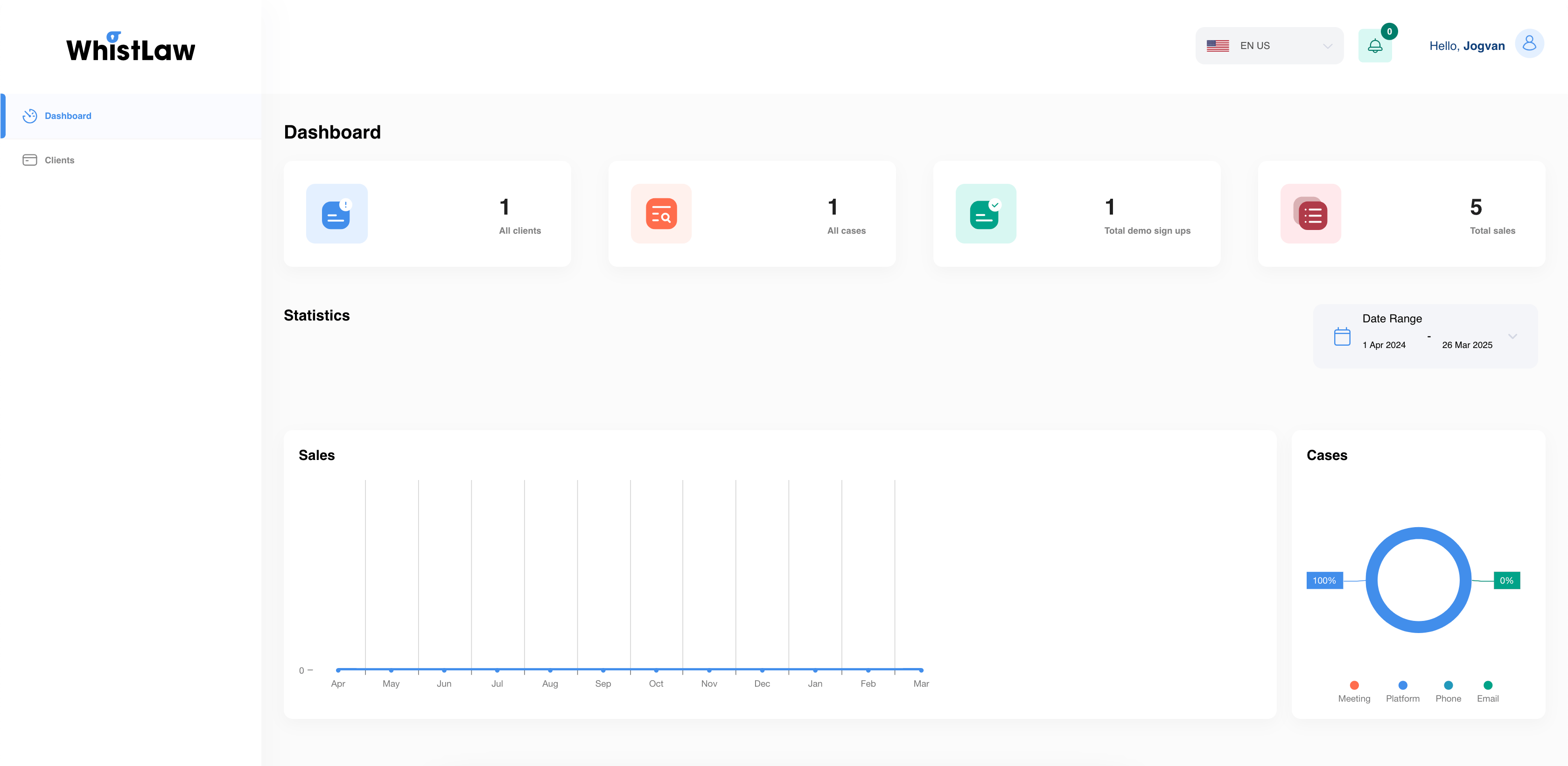Click the orange All cases search icon
1568x766 pixels.
tap(661, 214)
